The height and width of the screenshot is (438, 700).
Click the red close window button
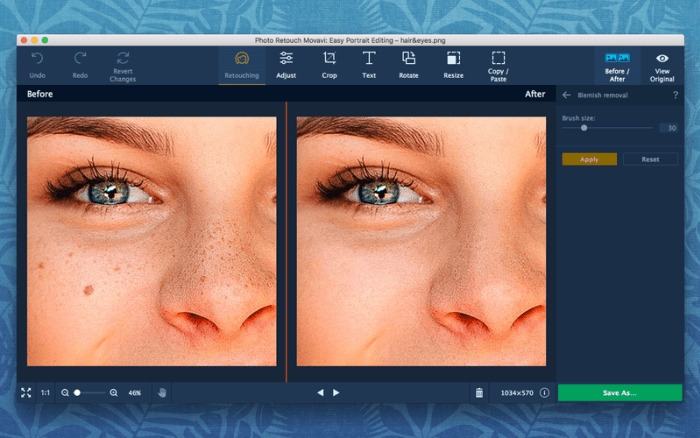24,40
